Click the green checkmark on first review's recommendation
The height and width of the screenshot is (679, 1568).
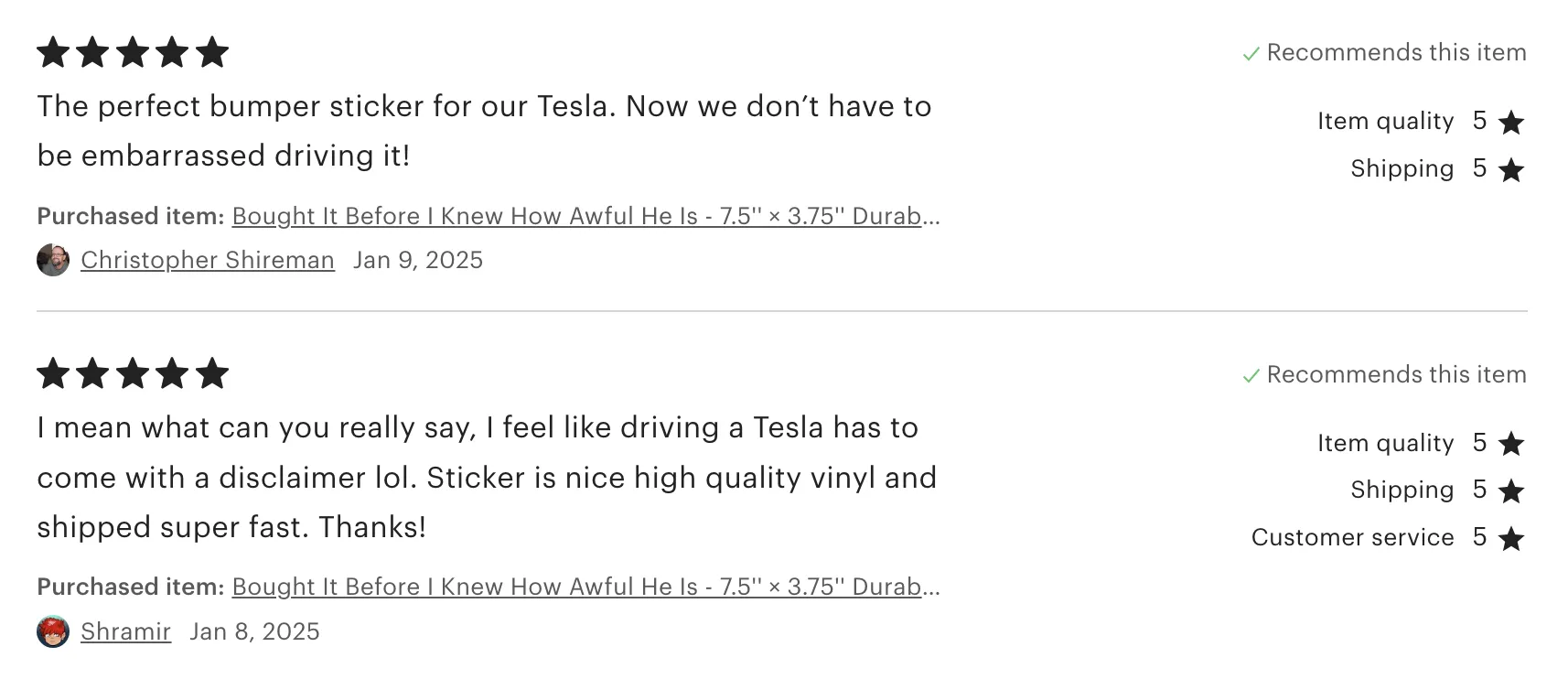[x=1251, y=54]
